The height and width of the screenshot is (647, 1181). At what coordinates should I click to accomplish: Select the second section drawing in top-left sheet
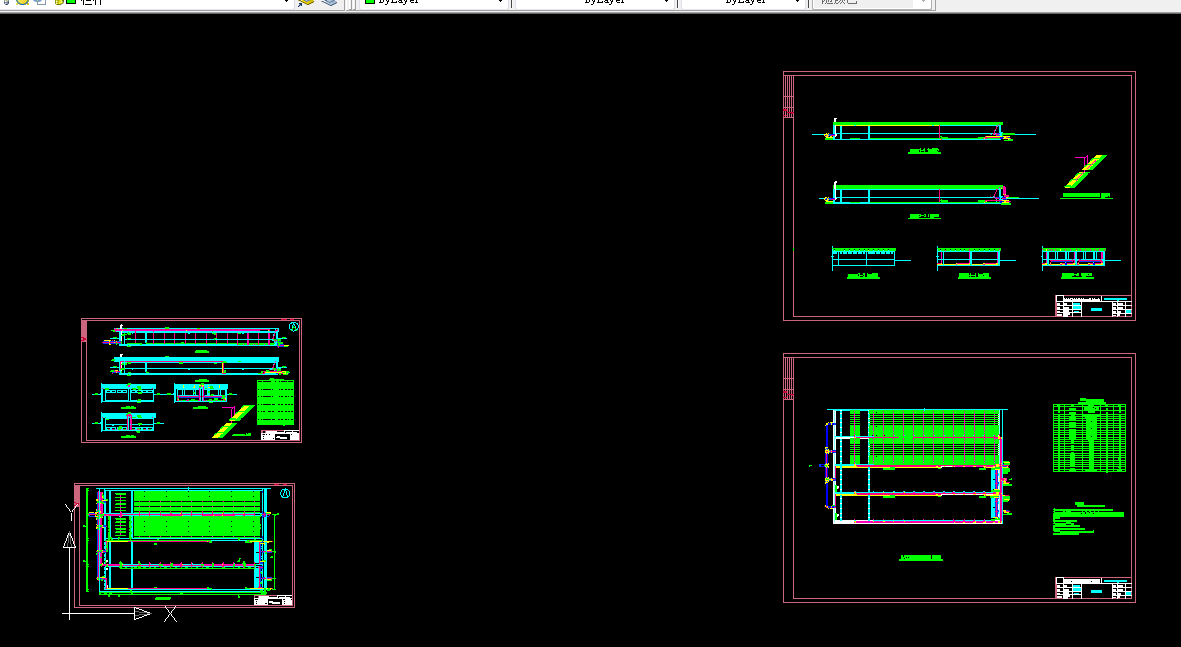pos(199,365)
